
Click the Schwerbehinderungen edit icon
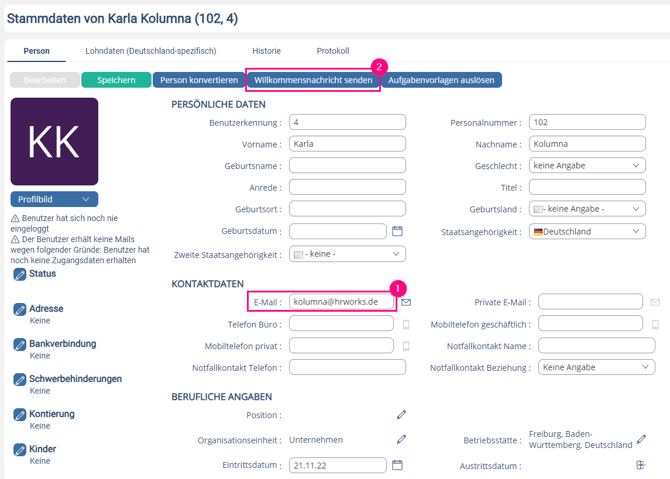point(20,380)
